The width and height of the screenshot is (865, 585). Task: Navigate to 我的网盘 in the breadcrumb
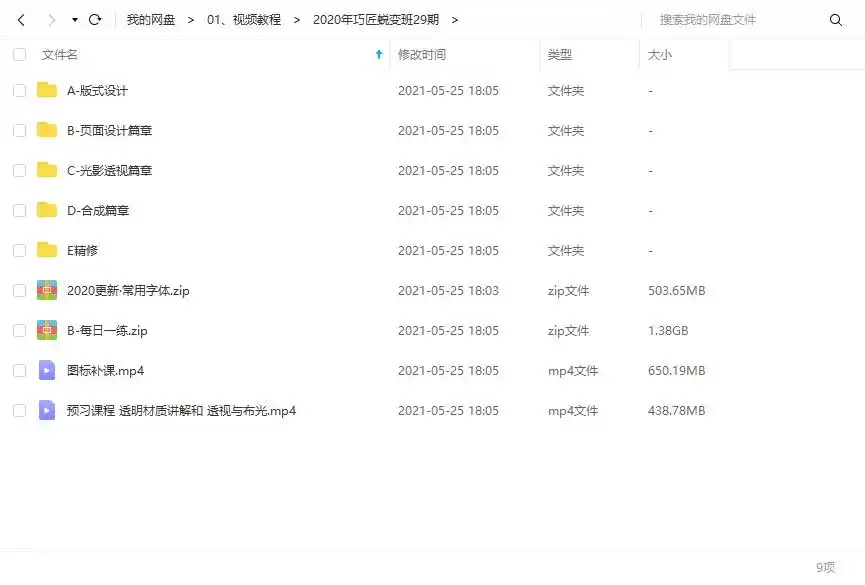[x=150, y=18]
